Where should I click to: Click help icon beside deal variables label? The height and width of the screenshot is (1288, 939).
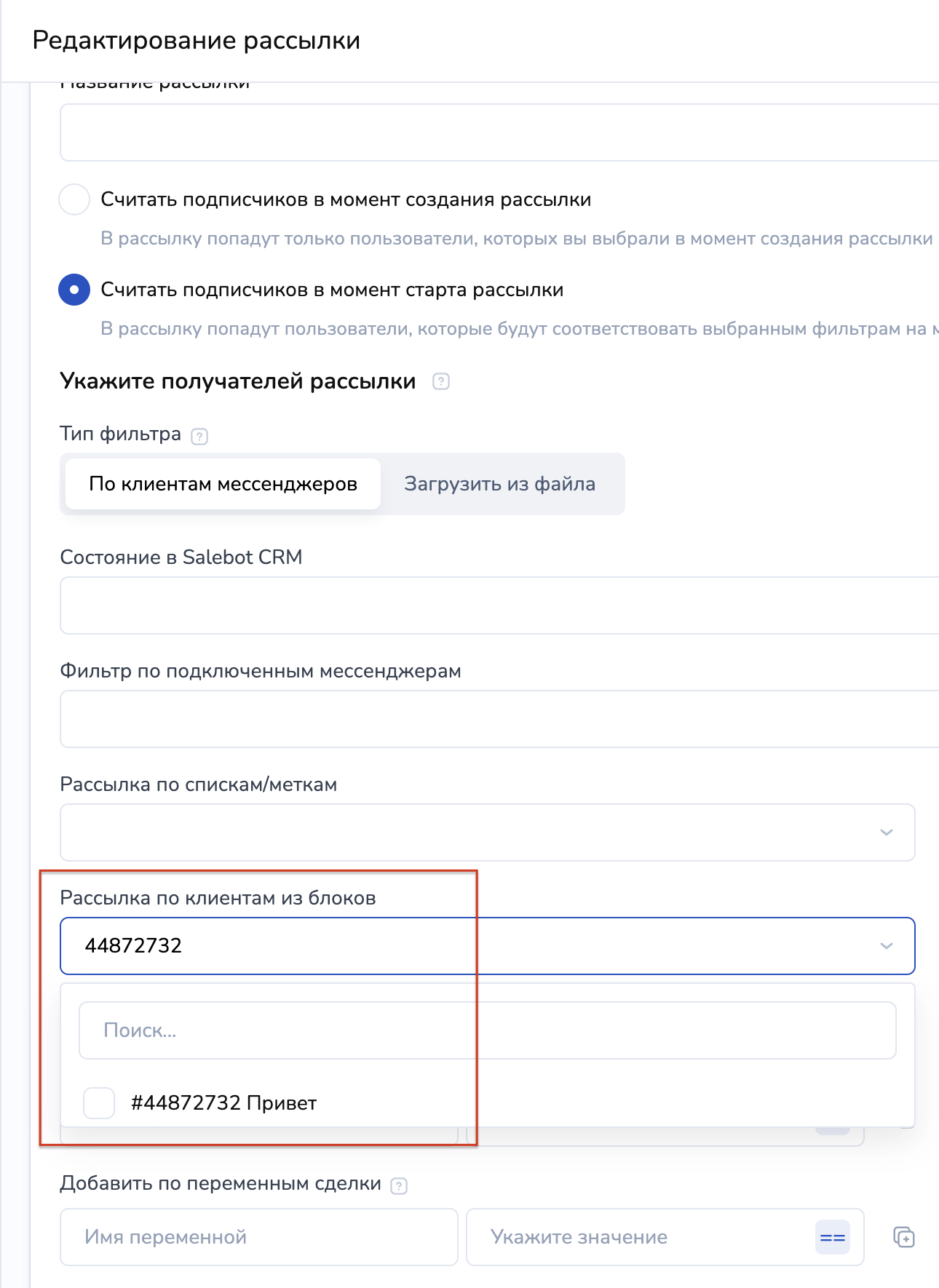click(x=399, y=1185)
